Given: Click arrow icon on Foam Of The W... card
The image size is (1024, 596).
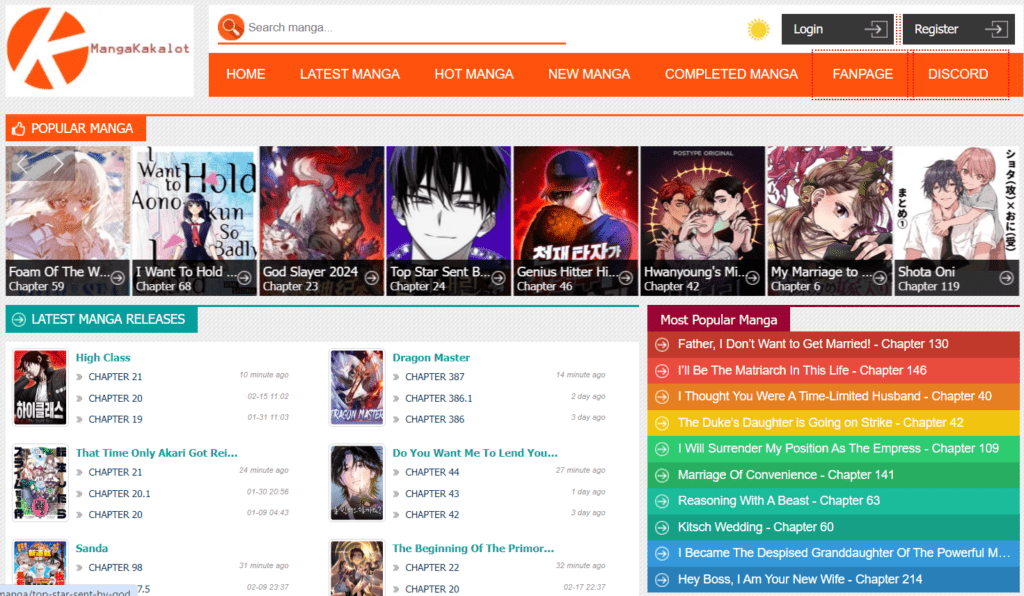Looking at the screenshot, I should click(118, 278).
